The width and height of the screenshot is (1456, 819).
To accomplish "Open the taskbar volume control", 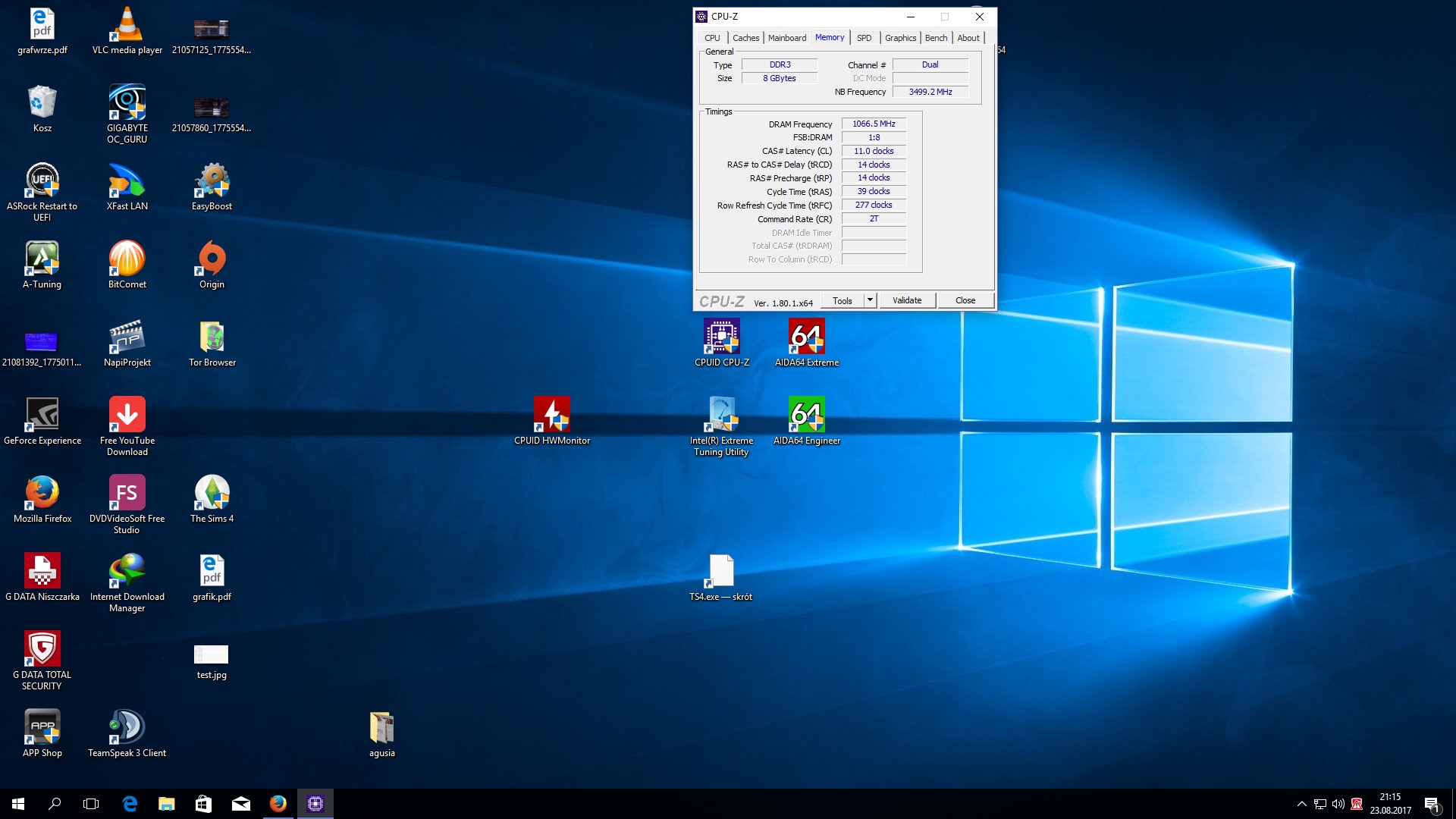I will [1338, 804].
